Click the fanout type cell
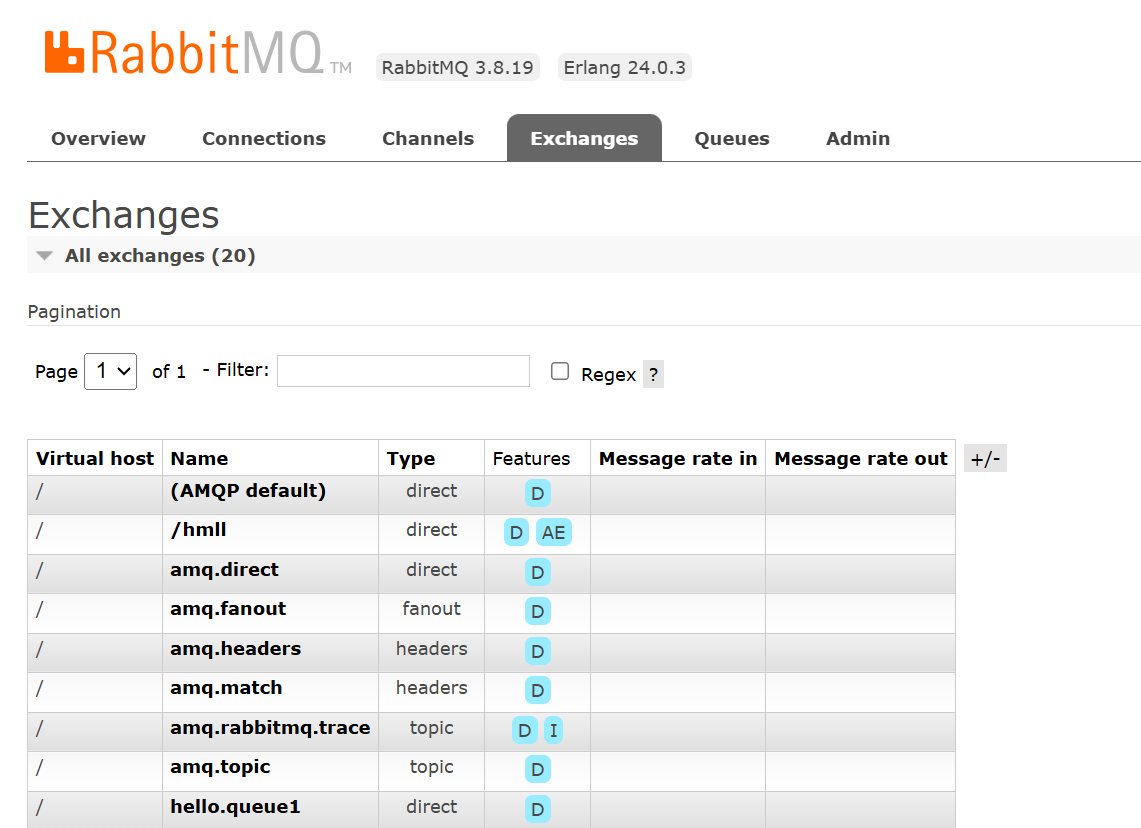The height and width of the screenshot is (828, 1141). pyautogui.click(x=432, y=609)
